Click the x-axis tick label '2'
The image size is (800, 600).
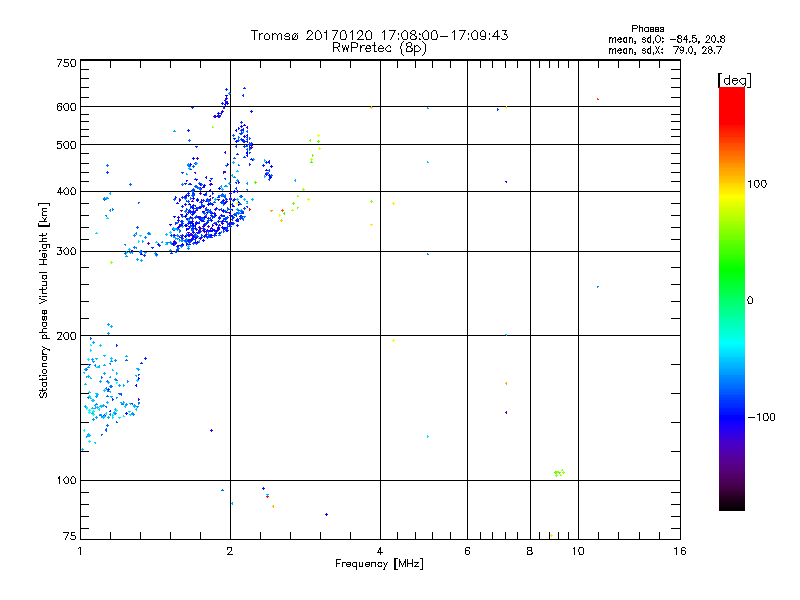point(230,551)
